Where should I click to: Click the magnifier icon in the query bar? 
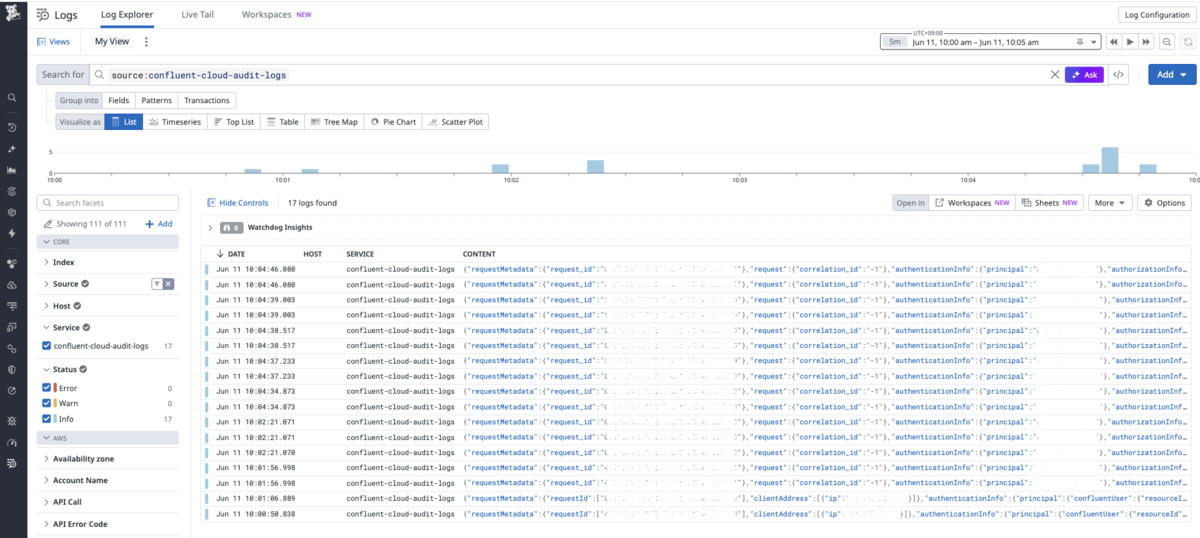[100, 75]
